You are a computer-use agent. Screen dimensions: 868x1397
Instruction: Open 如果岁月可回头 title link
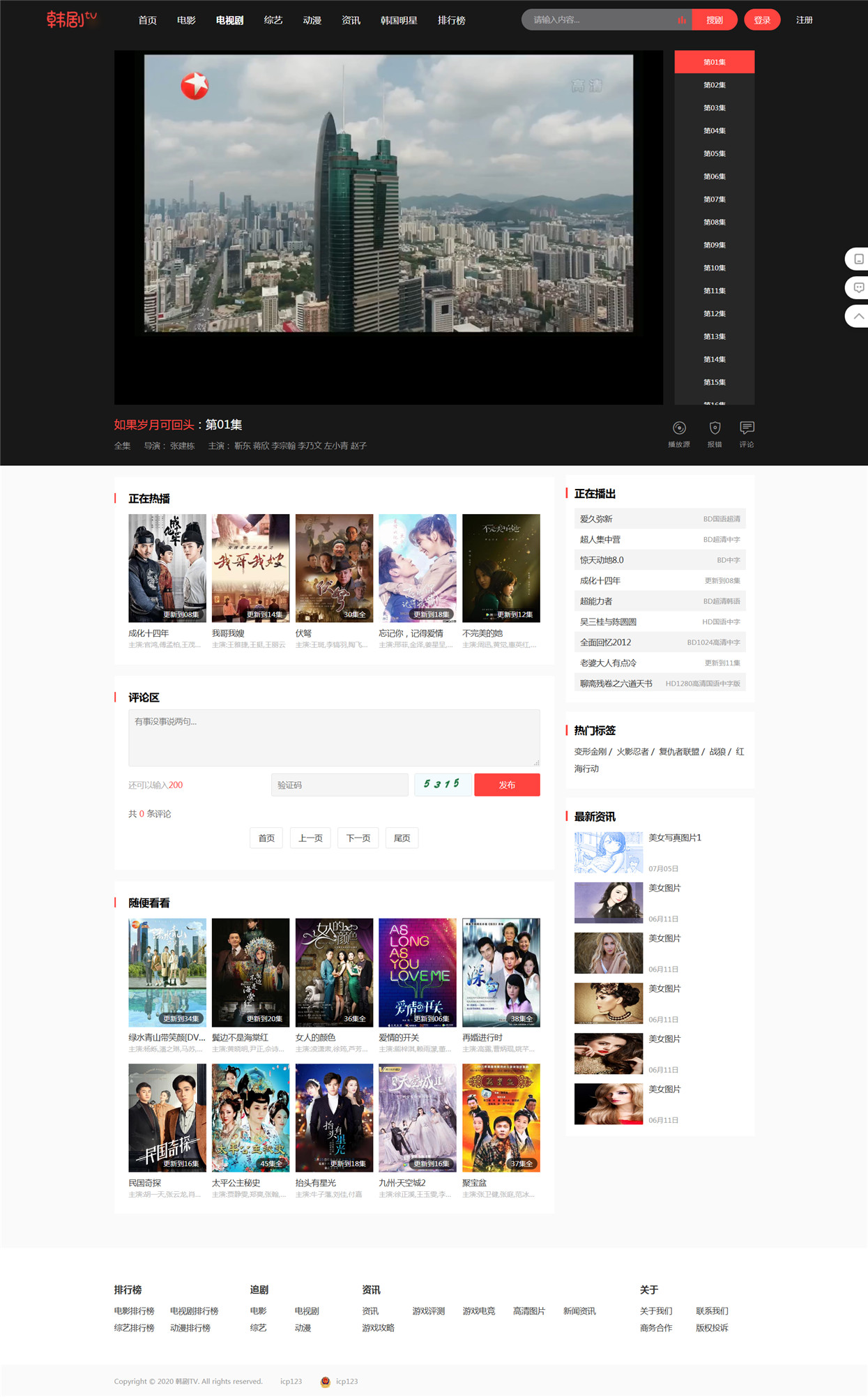[154, 425]
